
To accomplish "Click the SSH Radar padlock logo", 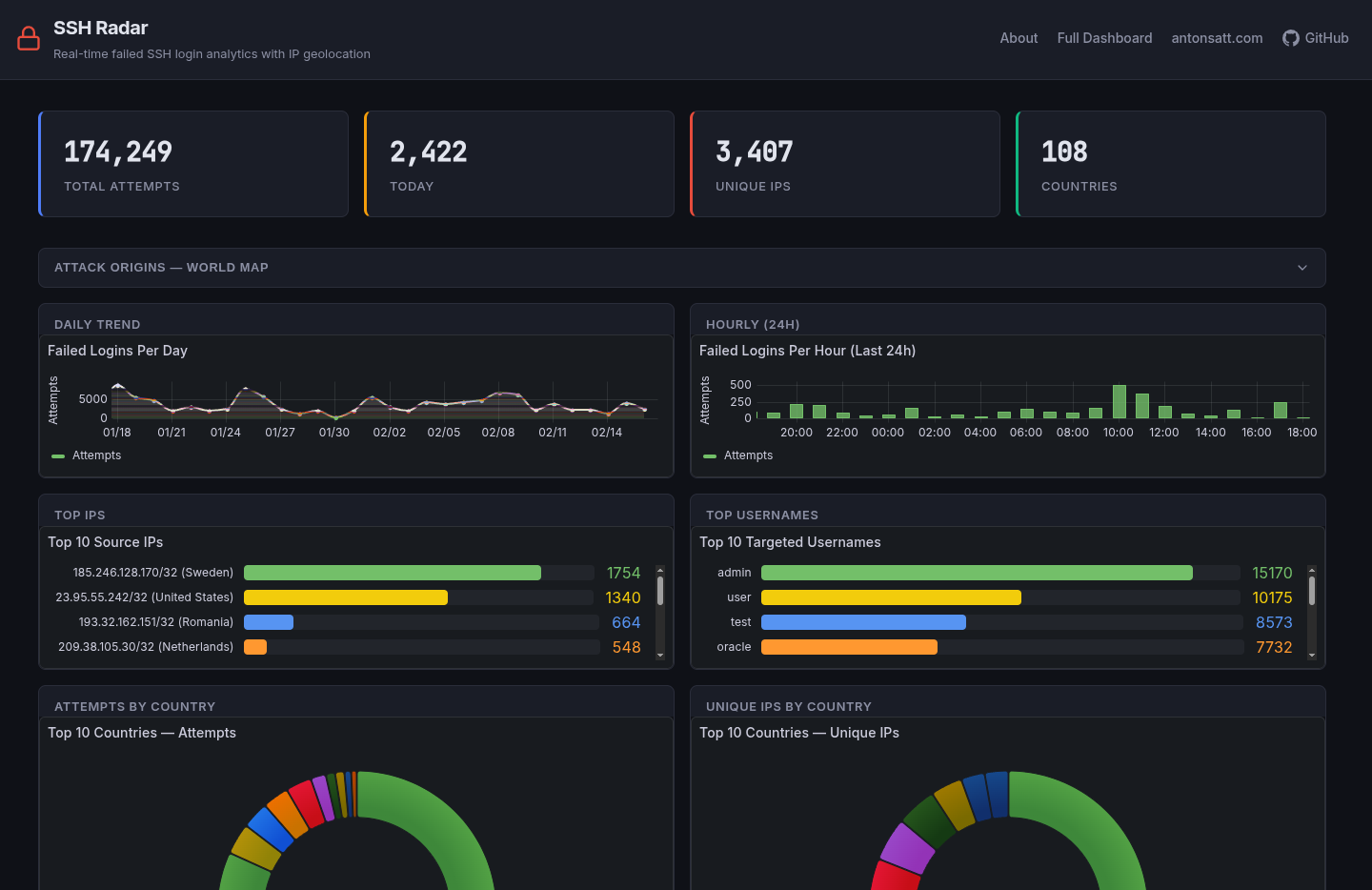I will [x=29, y=38].
